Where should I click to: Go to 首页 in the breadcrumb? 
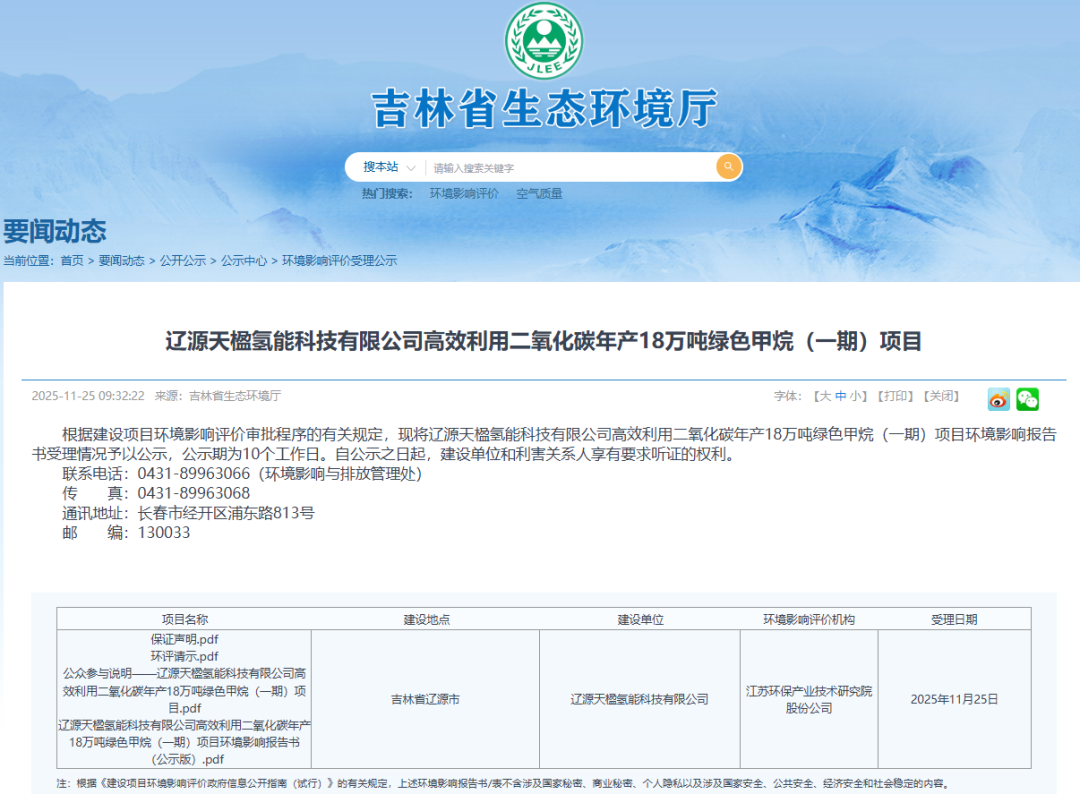pyautogui.click(x=72, y=260)
